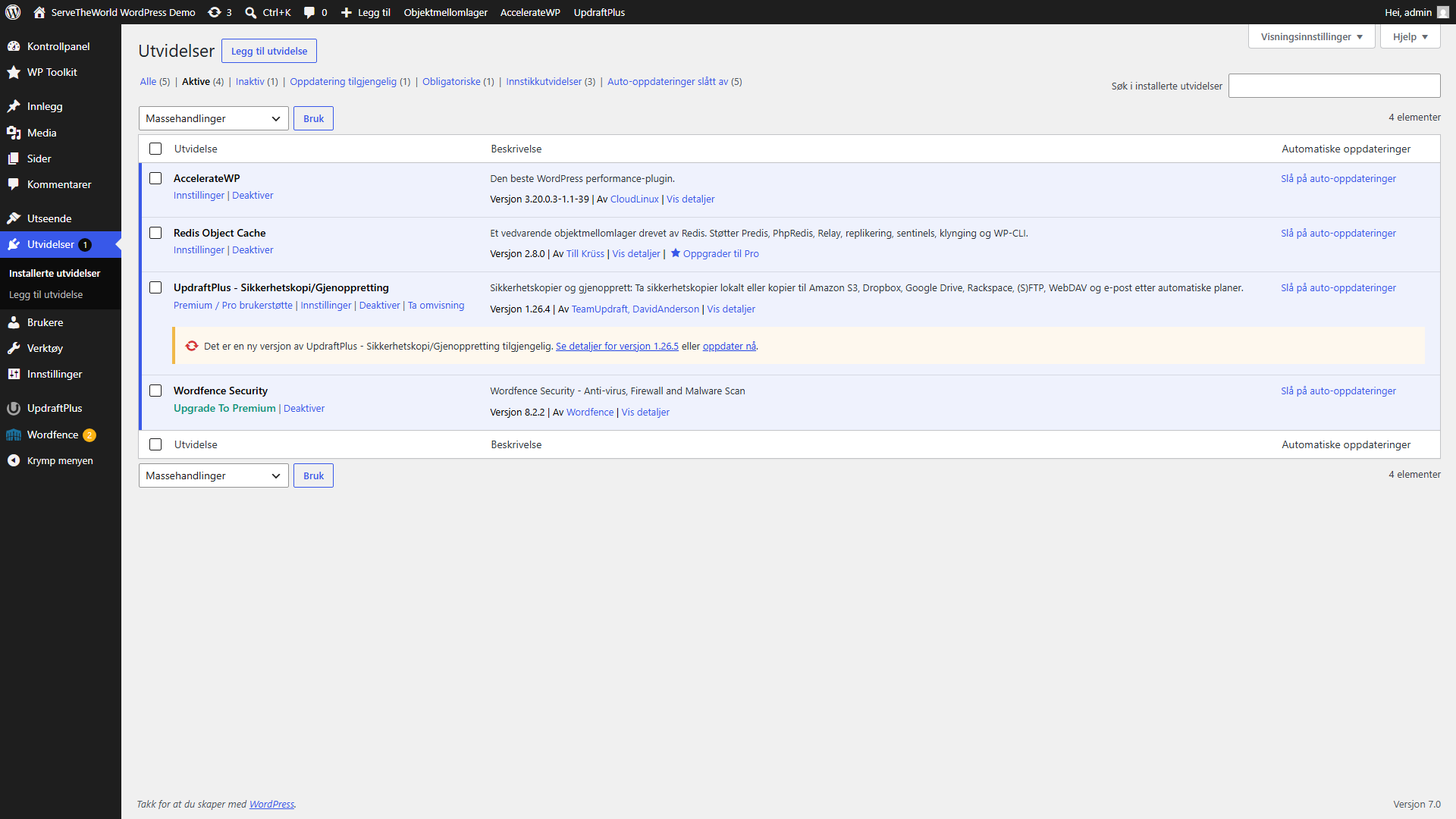
Task: Open AccelerateWP in the admin bar
Action: (530, 12)
